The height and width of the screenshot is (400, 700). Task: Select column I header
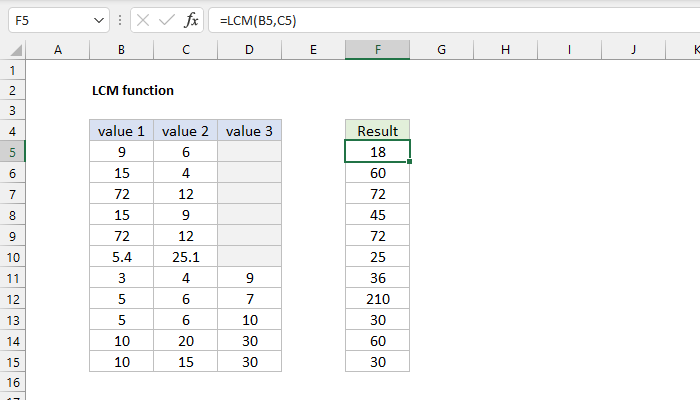coord(569,50)
